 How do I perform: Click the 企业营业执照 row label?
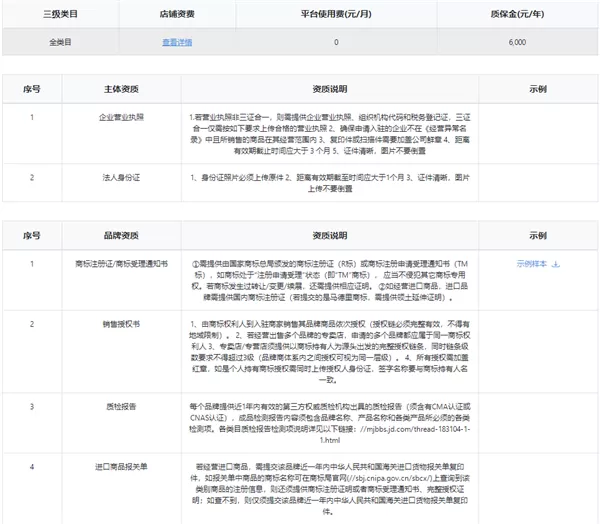(121, 117)
